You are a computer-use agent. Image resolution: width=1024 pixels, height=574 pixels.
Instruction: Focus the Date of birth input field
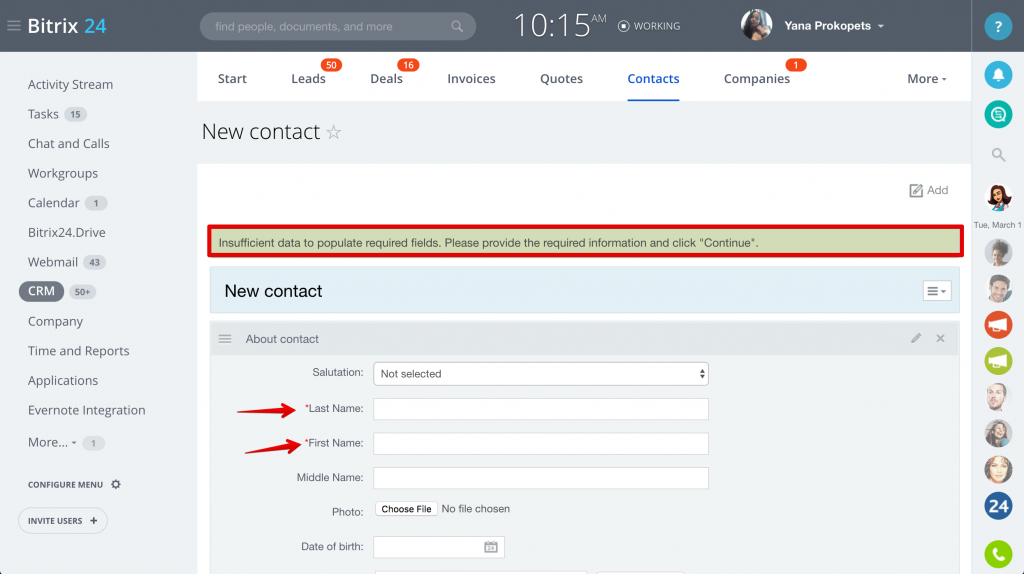(x=439, y=547)
